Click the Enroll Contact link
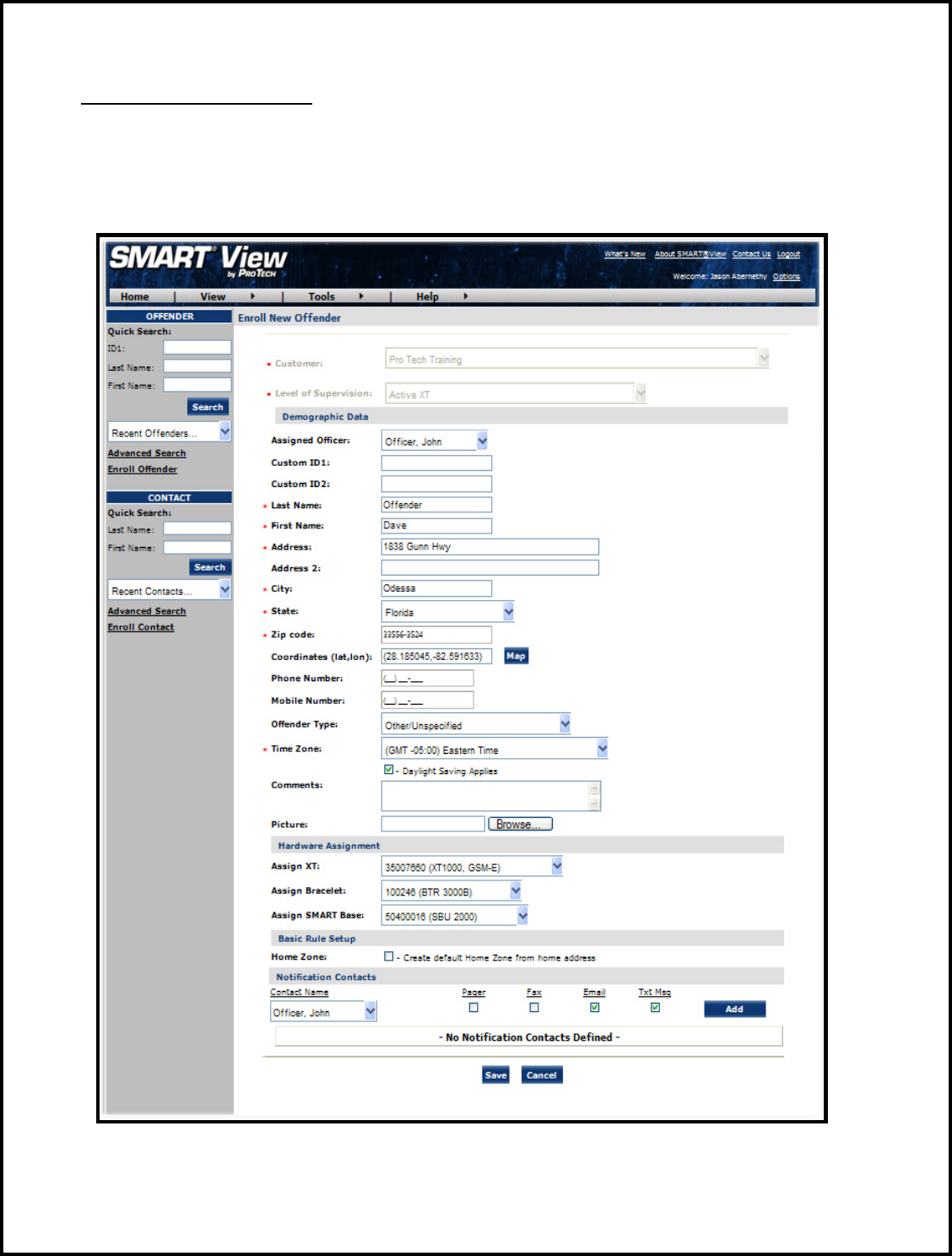This screenshot has height=1256, width=952. 141,627
